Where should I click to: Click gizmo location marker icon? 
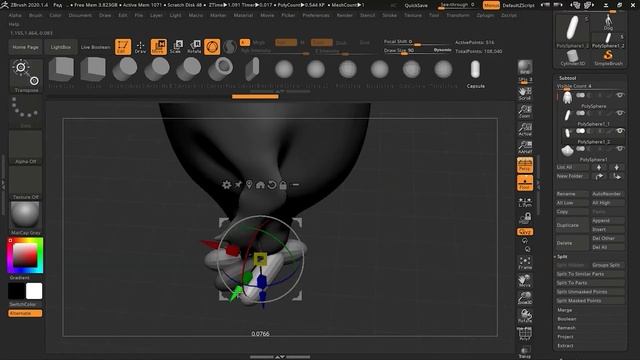point(249,185)
